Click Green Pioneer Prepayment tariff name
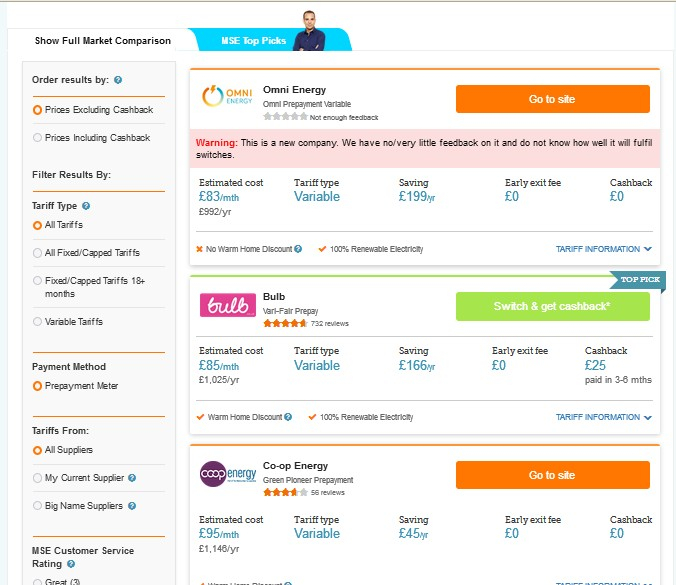Viewport: 676px width, 585px height. coord(308,480)
